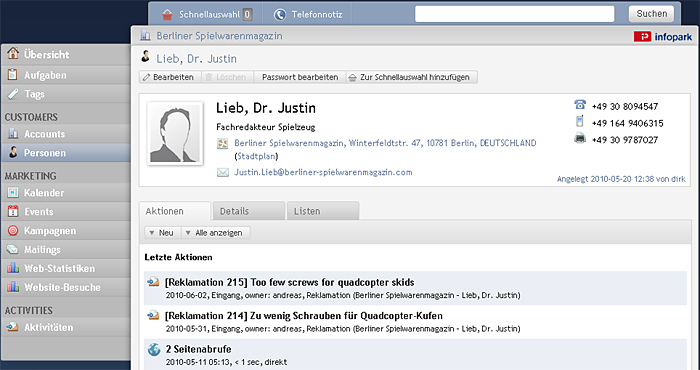Open the Alle anzeigen dropdown
This screenshot has width=700, height=370.
click(x=216, y=233)
